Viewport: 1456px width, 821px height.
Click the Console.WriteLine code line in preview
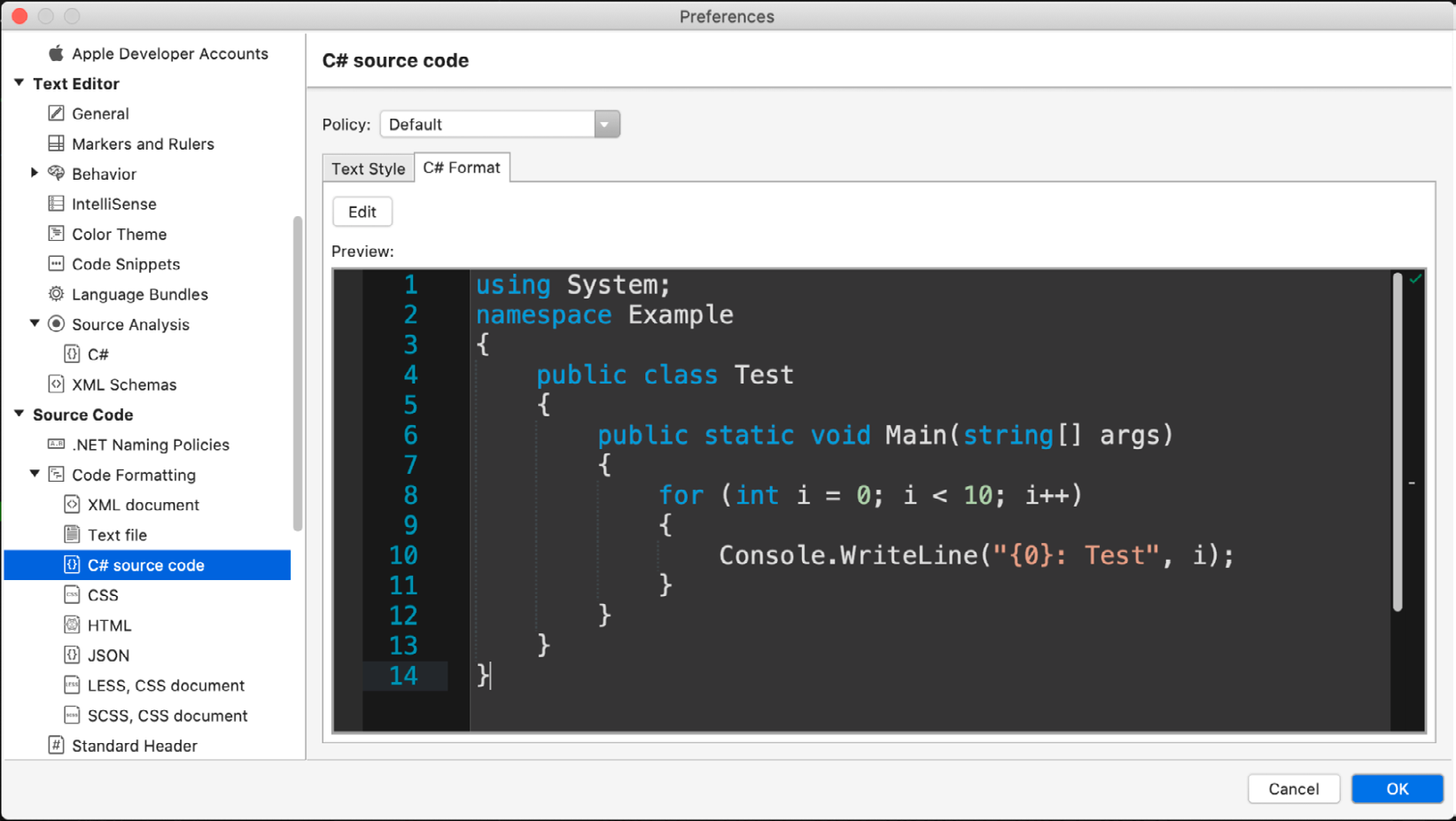(x=976, y=555)
